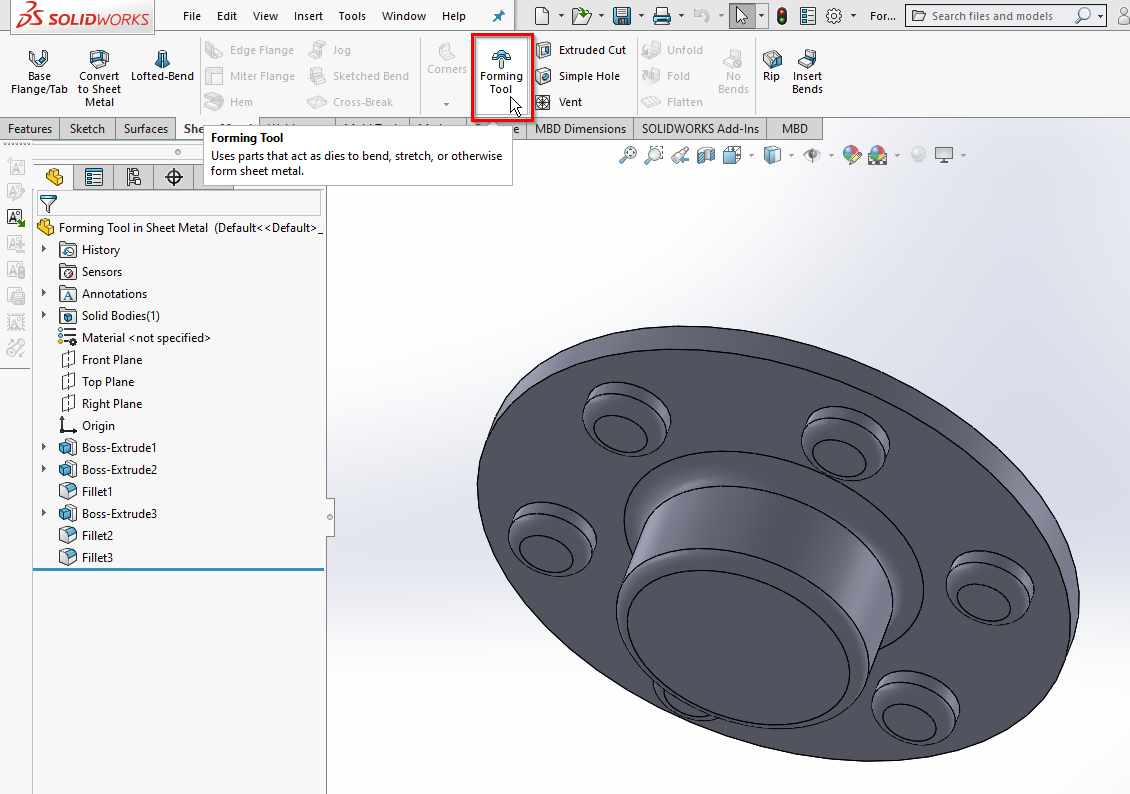
Task: Toggle the Section View icon
Action: 706,155
